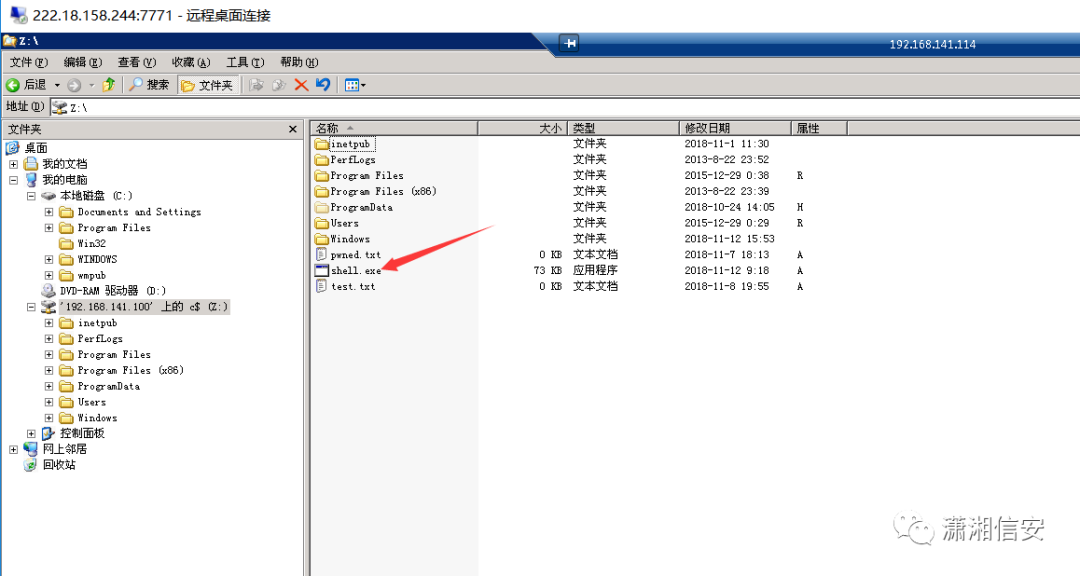Toggle the Folders (文件夹) pane button

(207, 85)
